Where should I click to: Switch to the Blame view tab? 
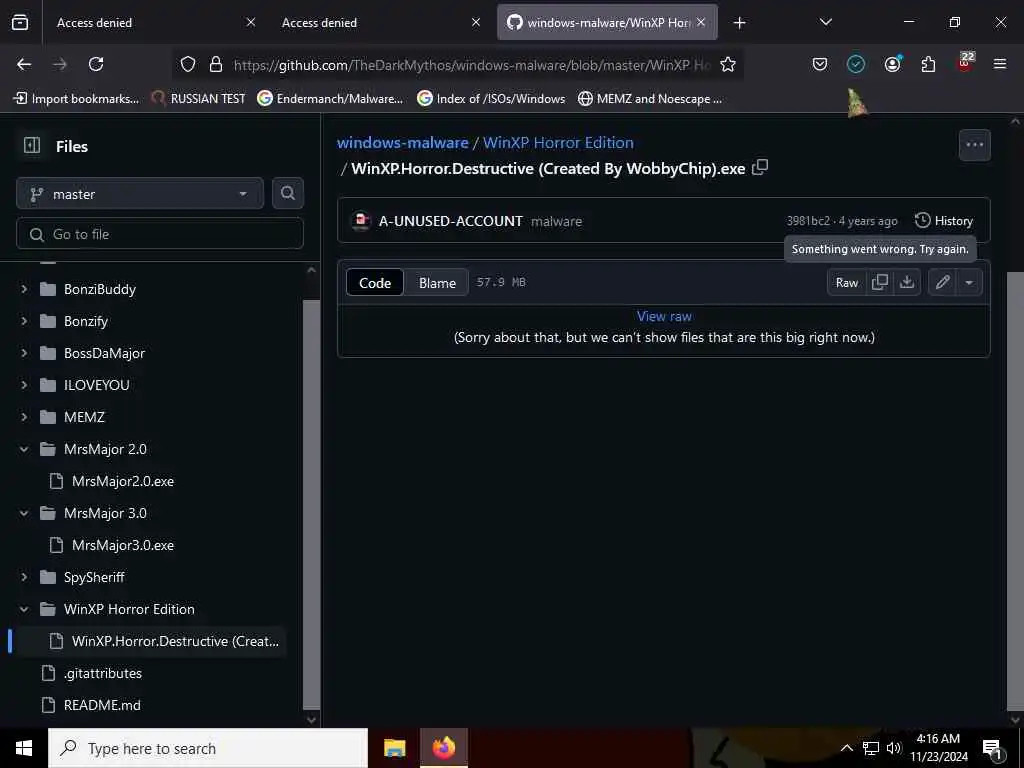[x=437, y=282]
